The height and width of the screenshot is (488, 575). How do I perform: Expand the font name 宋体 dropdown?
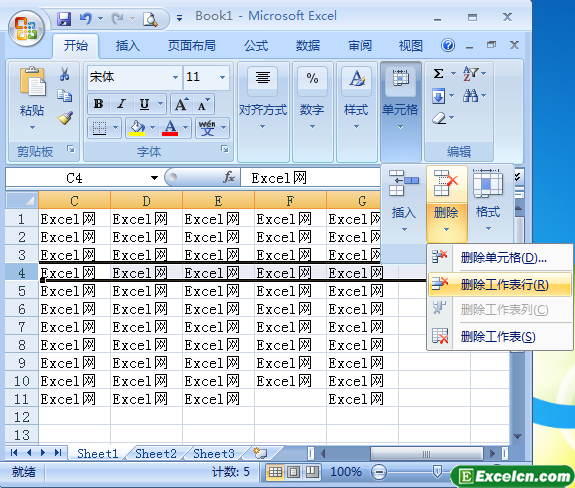tap(175, 77)
